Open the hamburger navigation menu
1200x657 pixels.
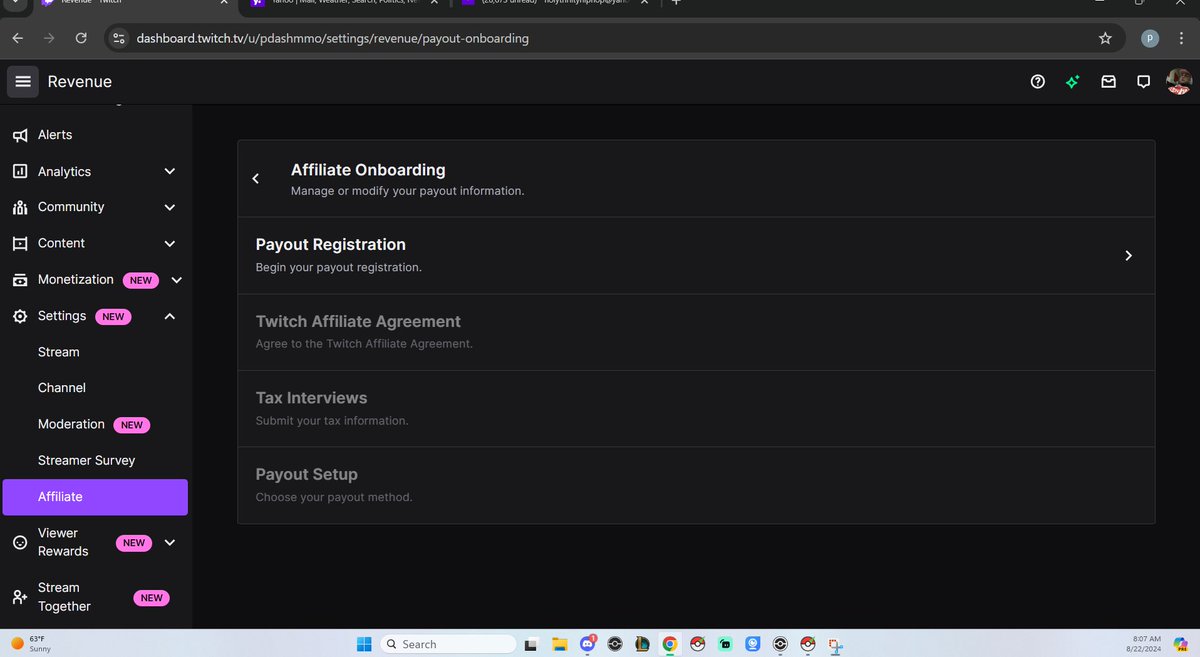[x=23, y=82]
